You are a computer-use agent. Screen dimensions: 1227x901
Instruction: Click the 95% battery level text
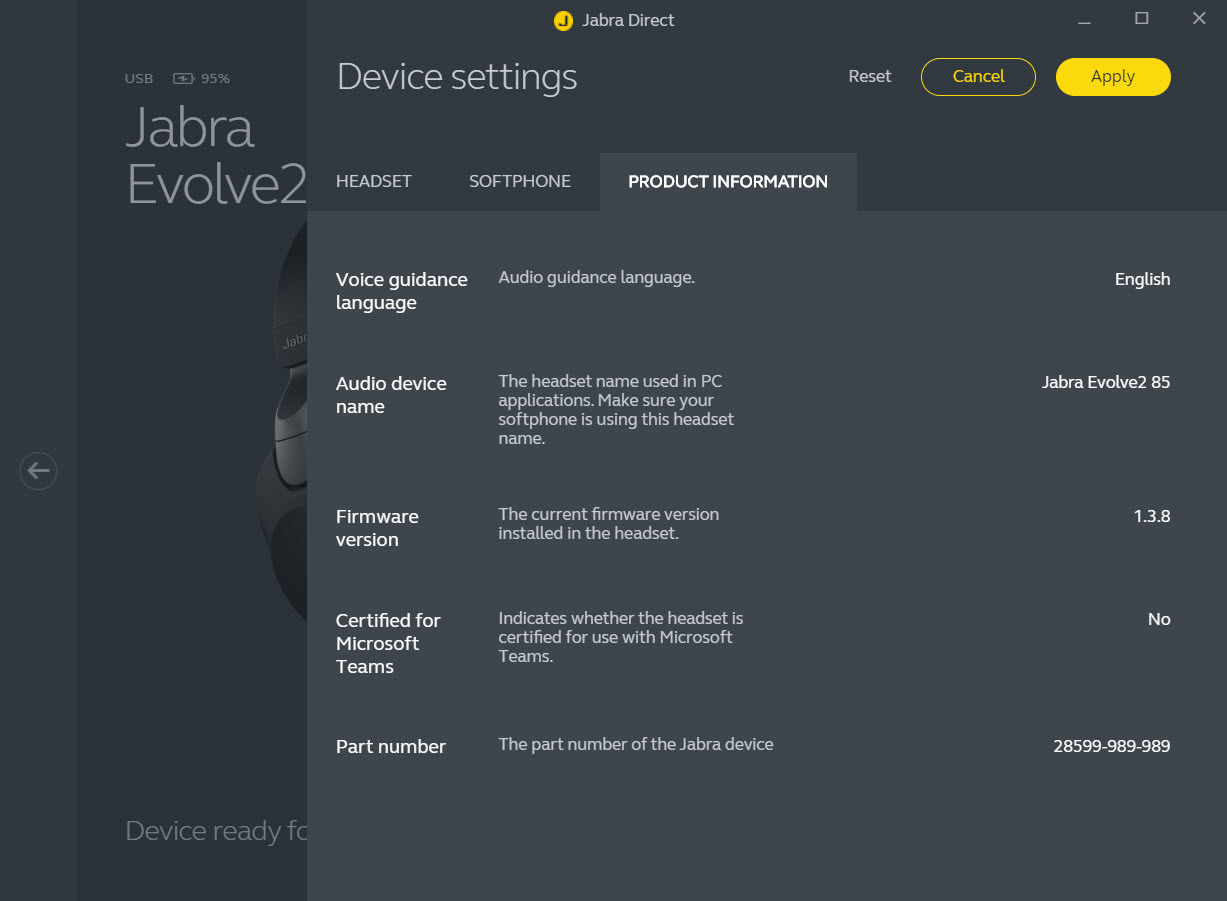click(215, 78)
